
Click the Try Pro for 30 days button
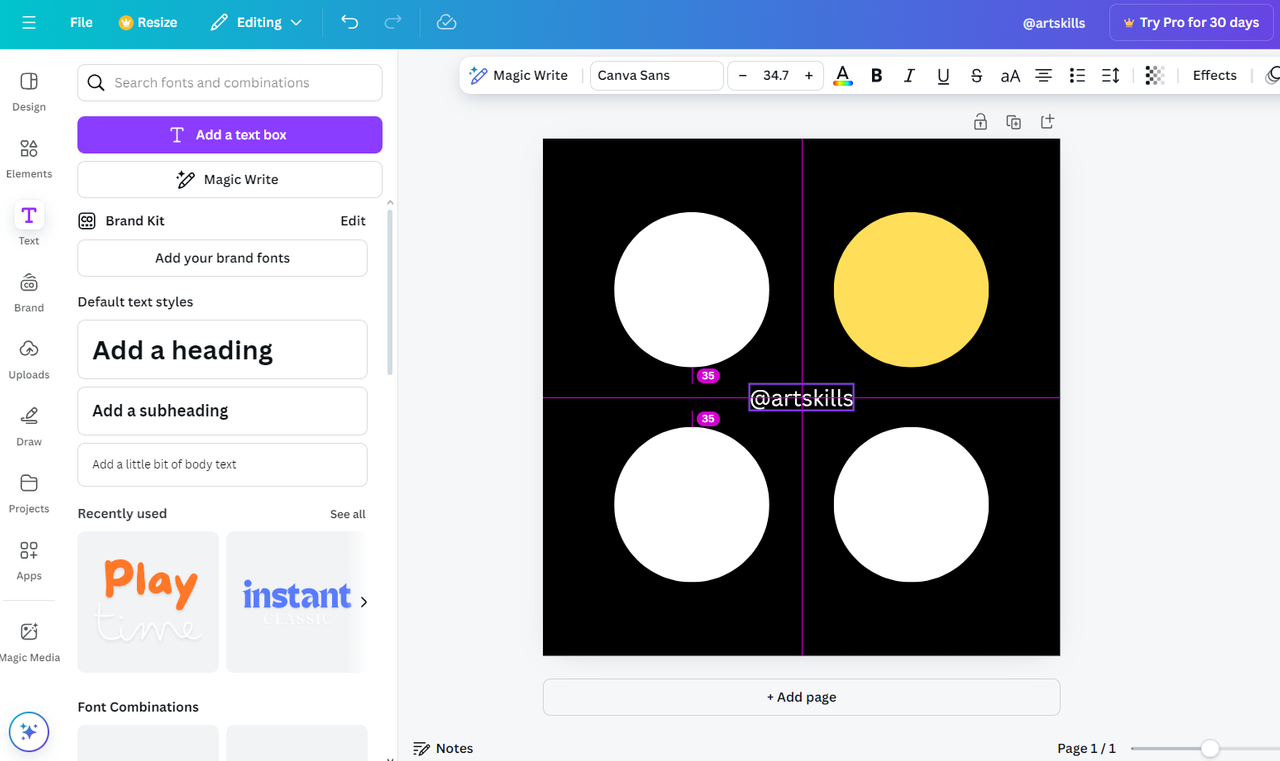point(1190,22)
